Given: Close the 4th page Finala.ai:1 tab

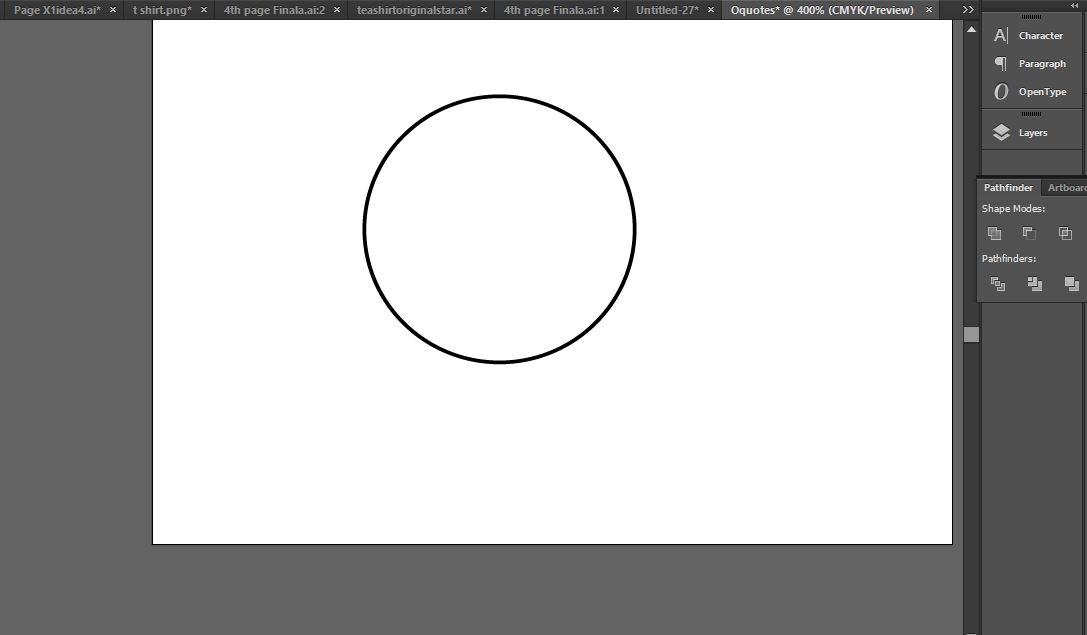Looking at the screenshot, I should click(x=616, y=10).
